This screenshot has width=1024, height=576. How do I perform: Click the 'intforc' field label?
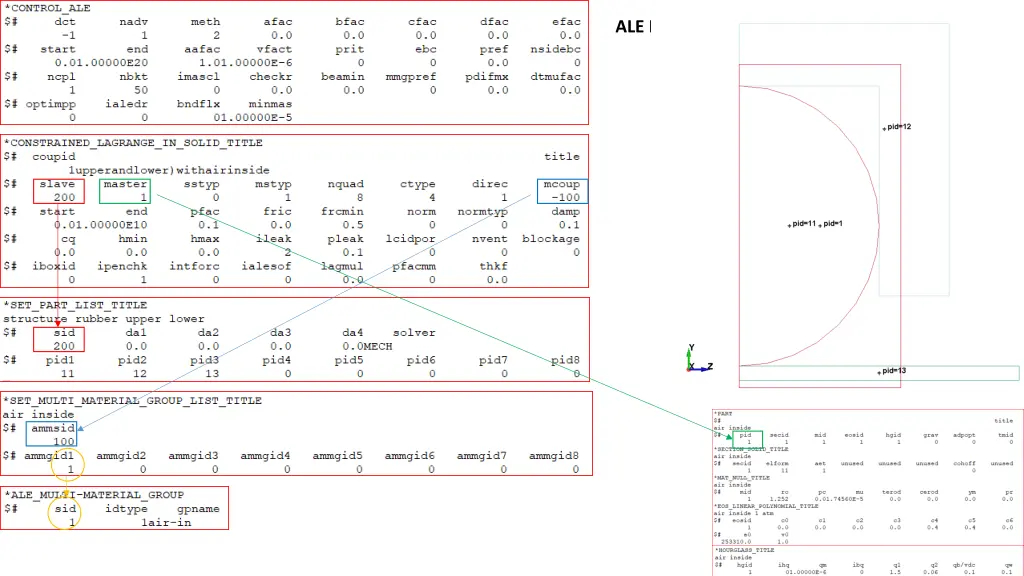pos(194,266)
